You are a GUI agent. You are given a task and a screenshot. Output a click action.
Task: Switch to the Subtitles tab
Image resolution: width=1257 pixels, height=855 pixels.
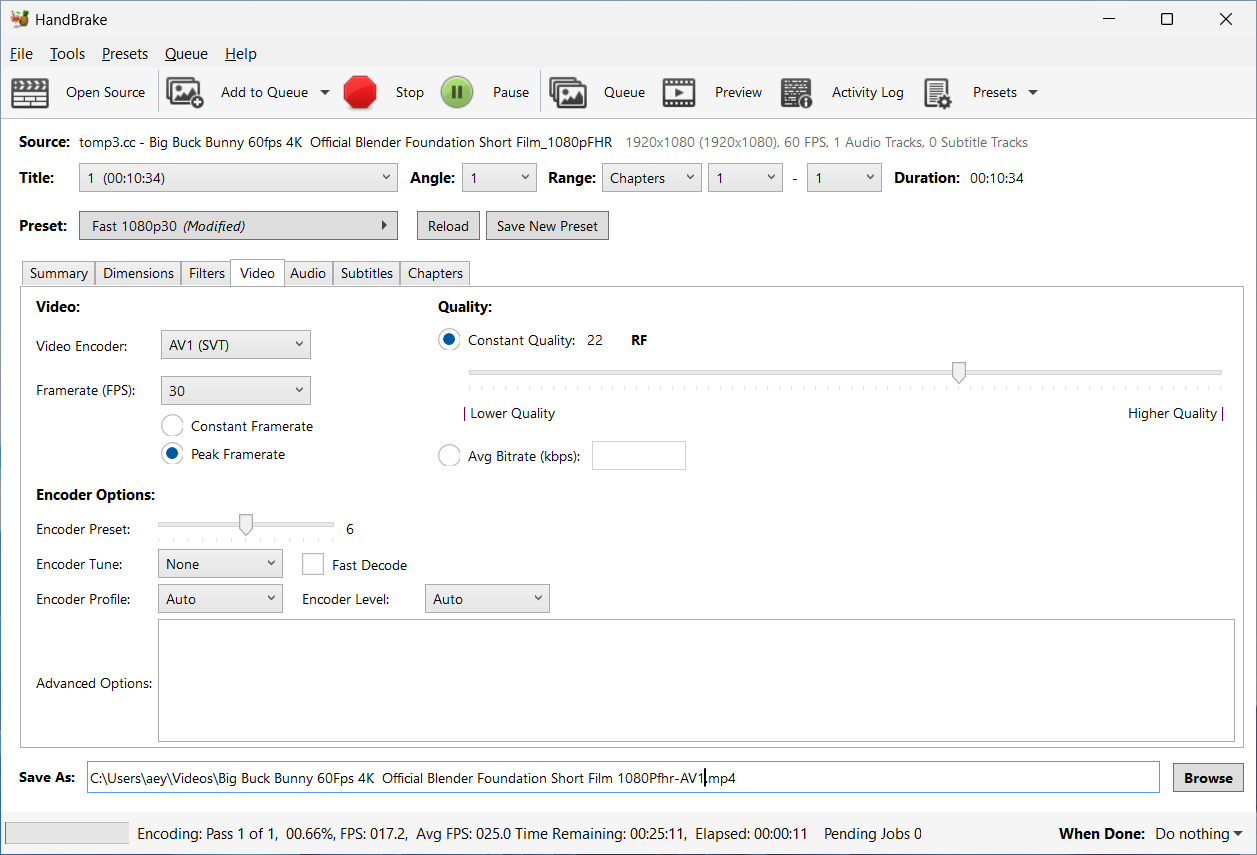[x=367, y=273]
